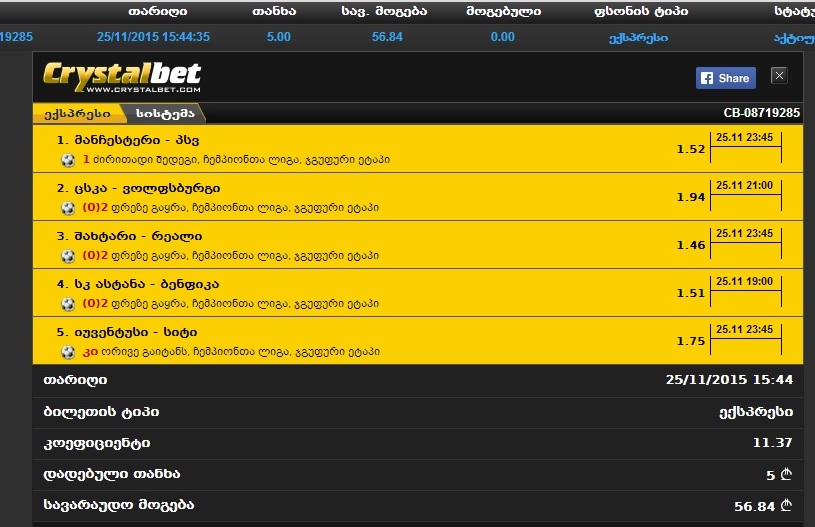Click the სავ. მოგება column header
815x527 pixels.
point(384,11)
